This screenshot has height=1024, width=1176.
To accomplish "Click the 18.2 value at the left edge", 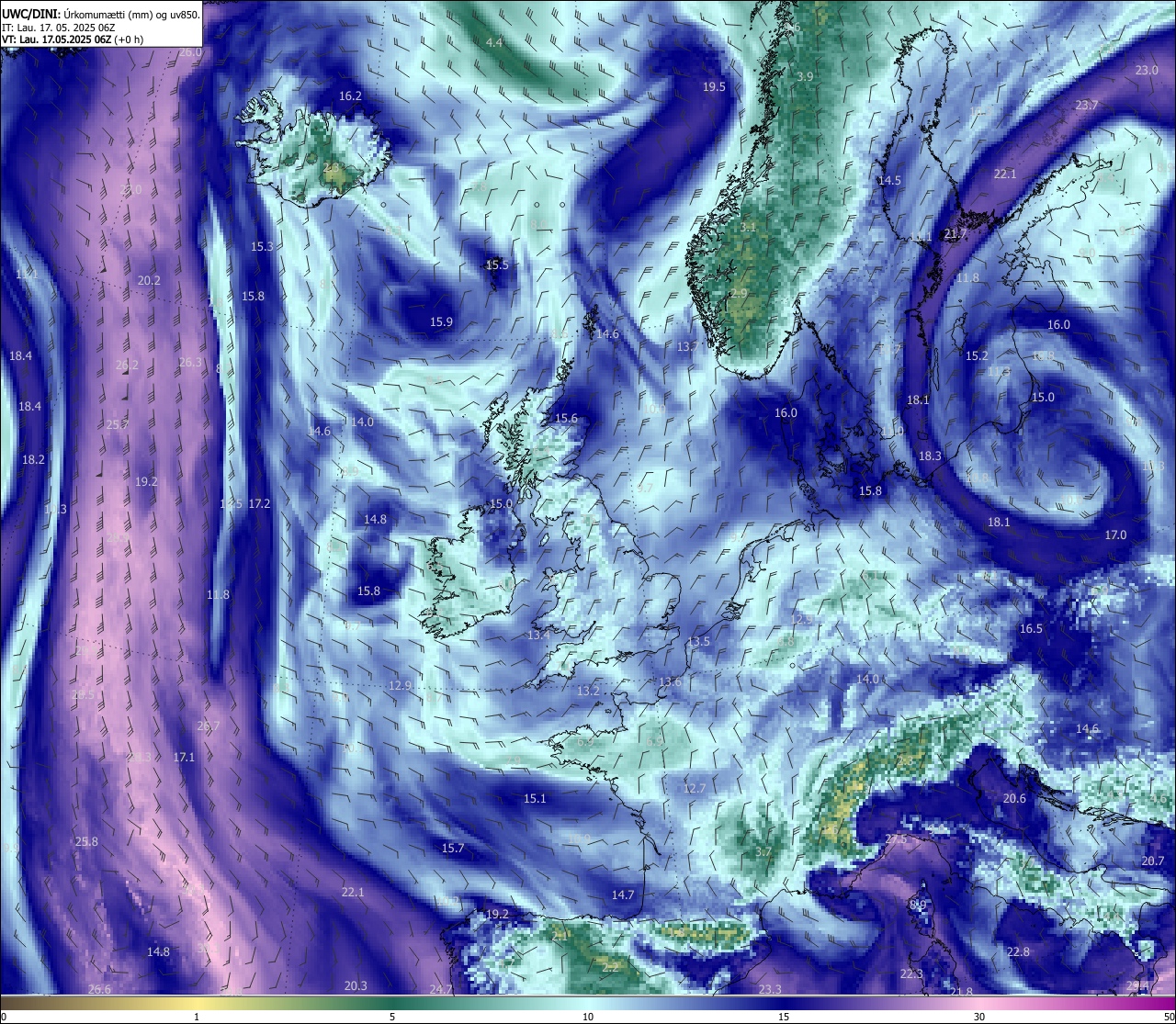I will 33,459.
